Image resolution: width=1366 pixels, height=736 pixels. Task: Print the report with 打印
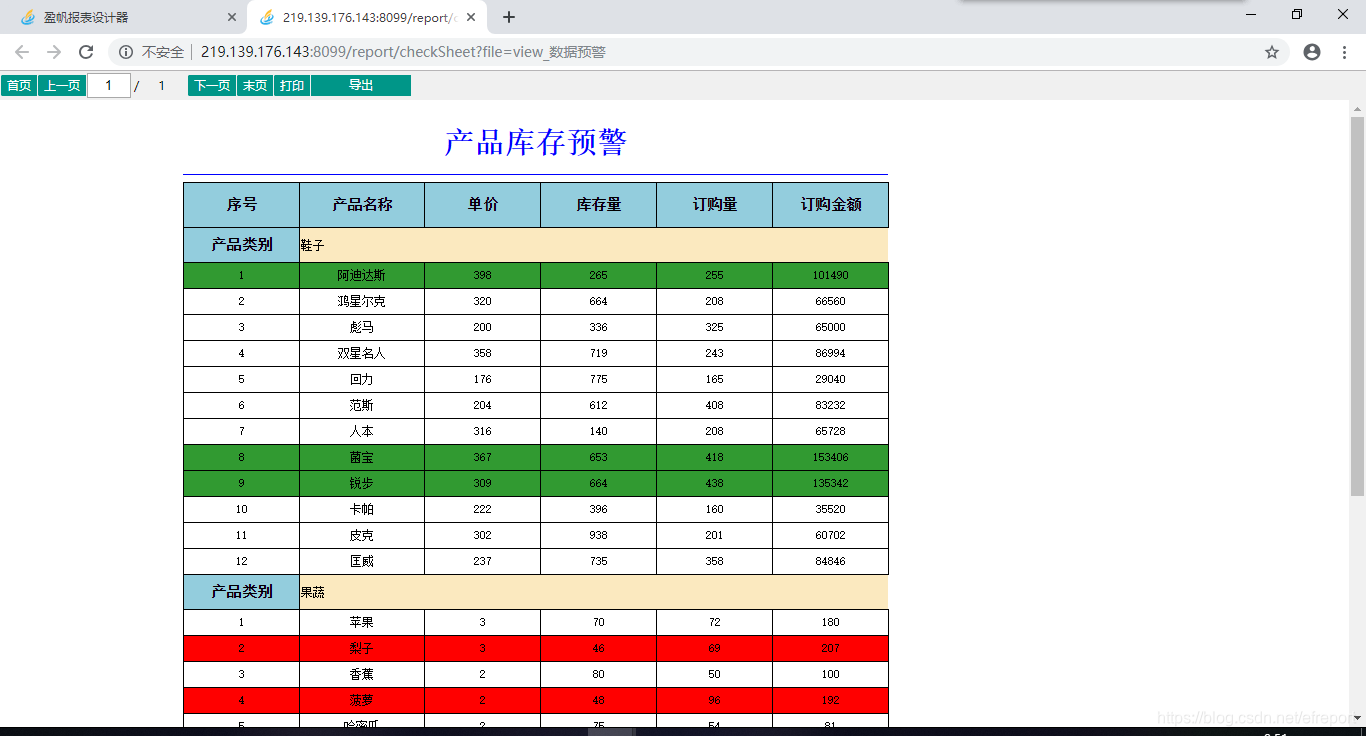tap(292, 86)
